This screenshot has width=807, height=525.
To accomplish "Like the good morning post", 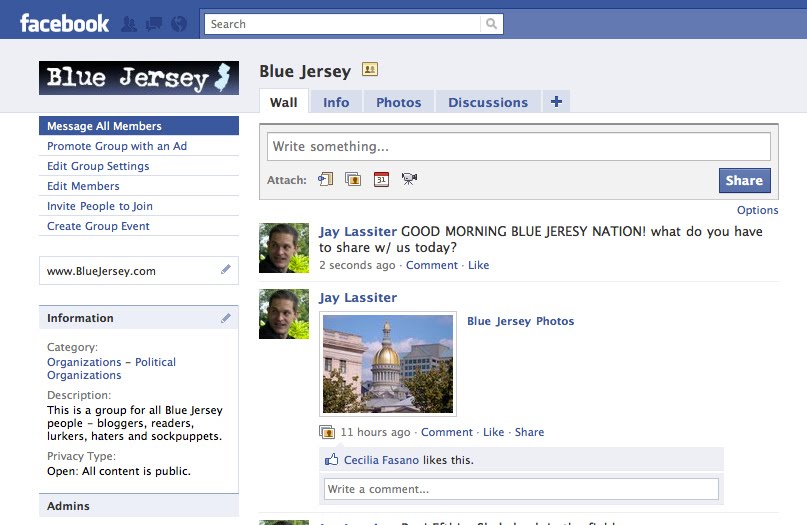I will click(x=479, y=265).
